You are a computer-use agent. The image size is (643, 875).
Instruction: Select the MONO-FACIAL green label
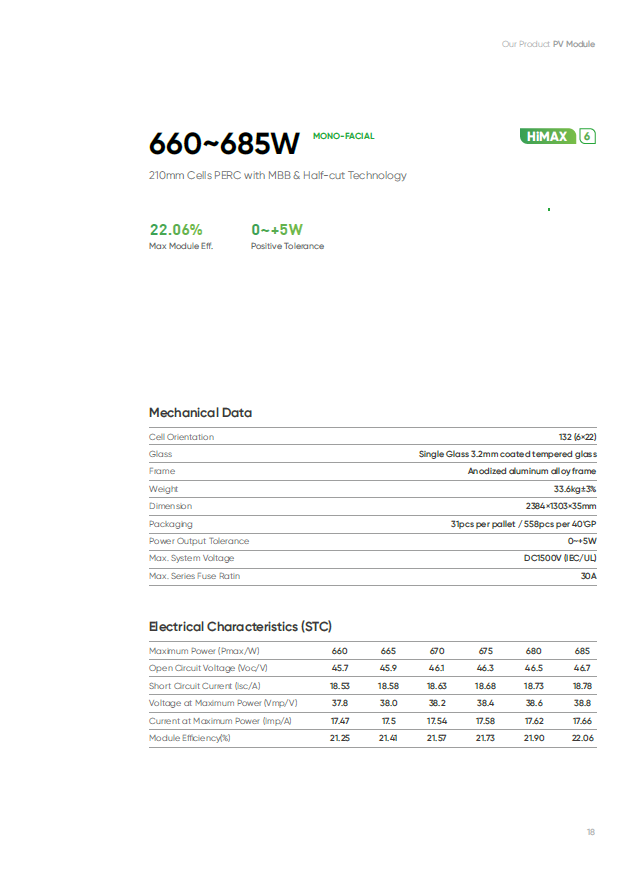pyautogui.click(x=343, y=136)
